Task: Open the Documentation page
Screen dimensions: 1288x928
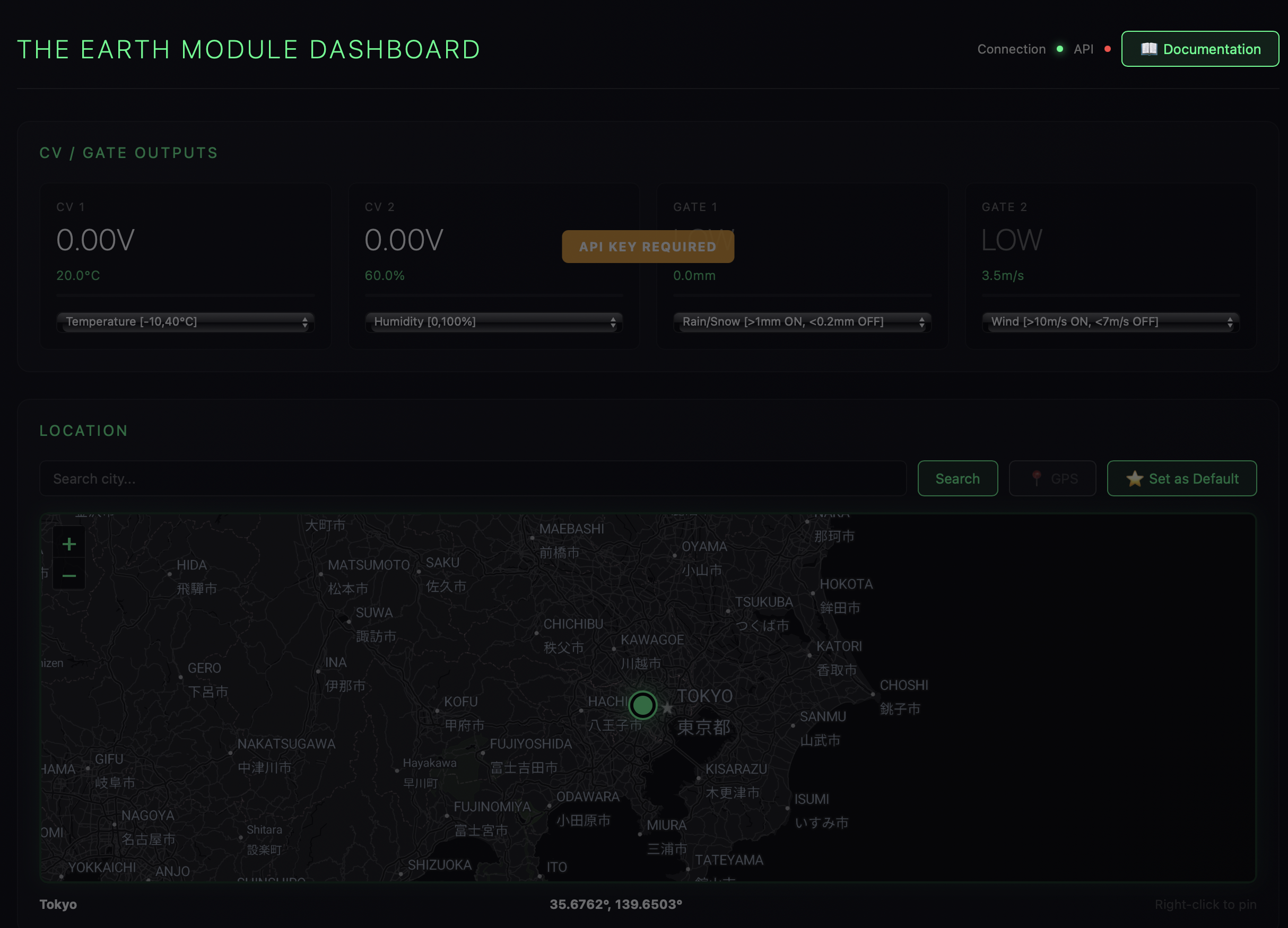Action: point(1199,49)
